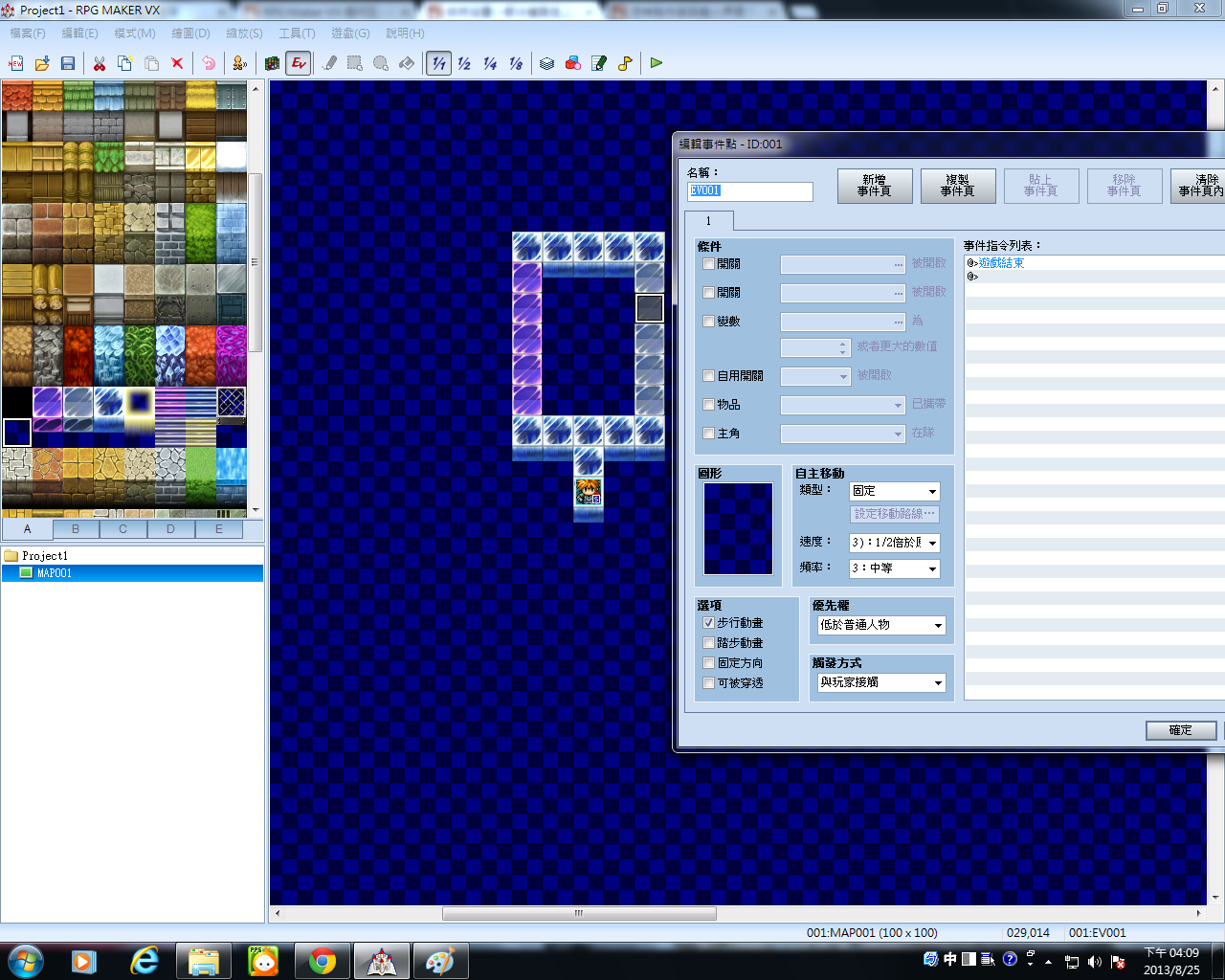
Task: Select MAP001 in the project tree
Action: point(55,573)
